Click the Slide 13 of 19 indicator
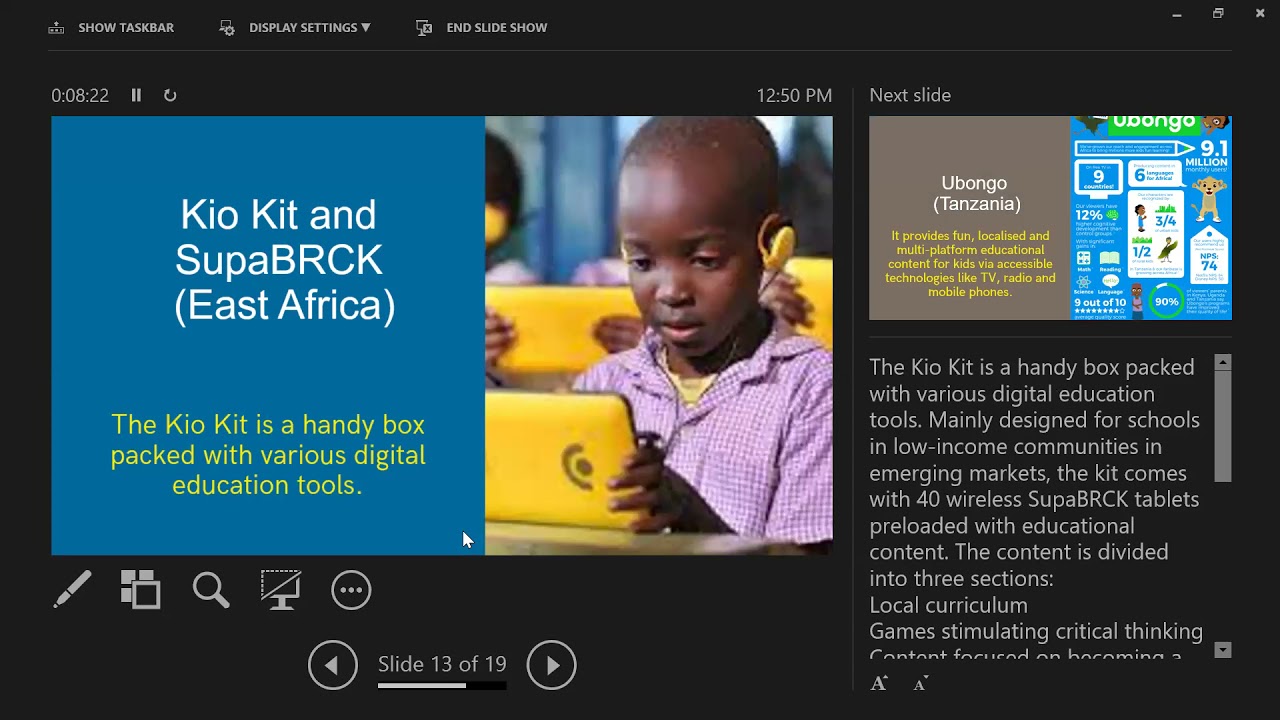The image size is (1280, 720). click(x=442, y=664)
